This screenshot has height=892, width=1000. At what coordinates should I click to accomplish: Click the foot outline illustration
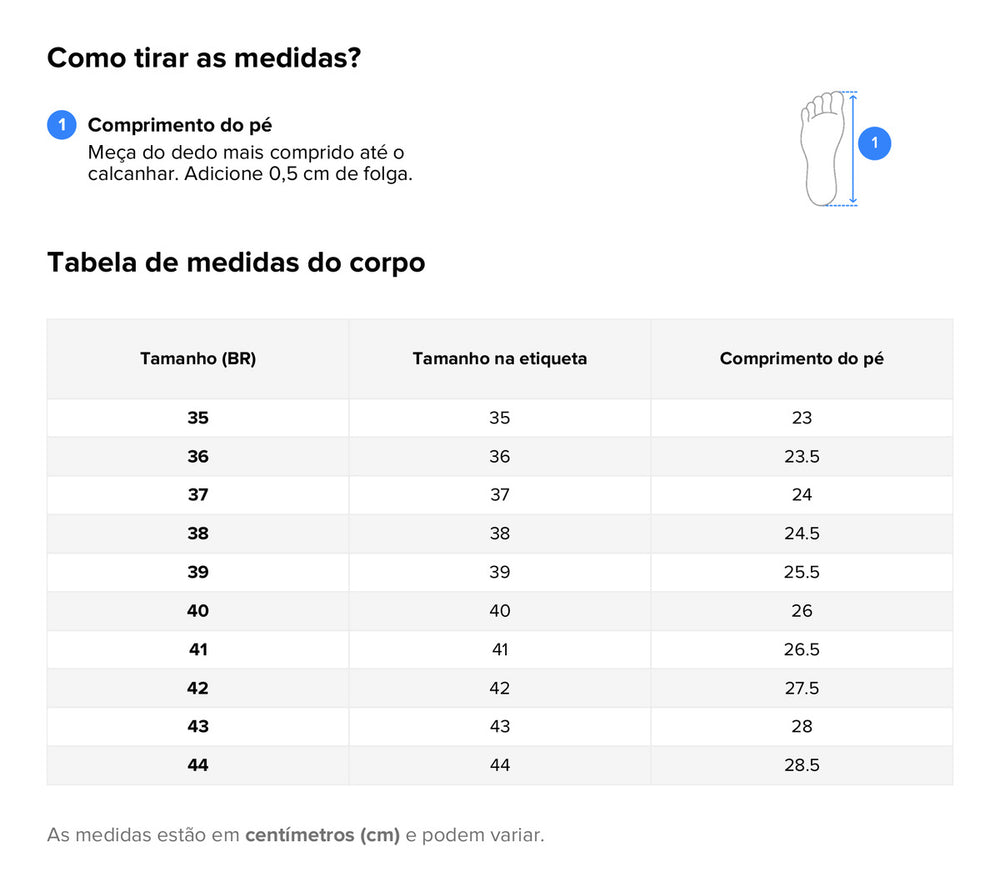pyautogui.click(x=822, y=148)
